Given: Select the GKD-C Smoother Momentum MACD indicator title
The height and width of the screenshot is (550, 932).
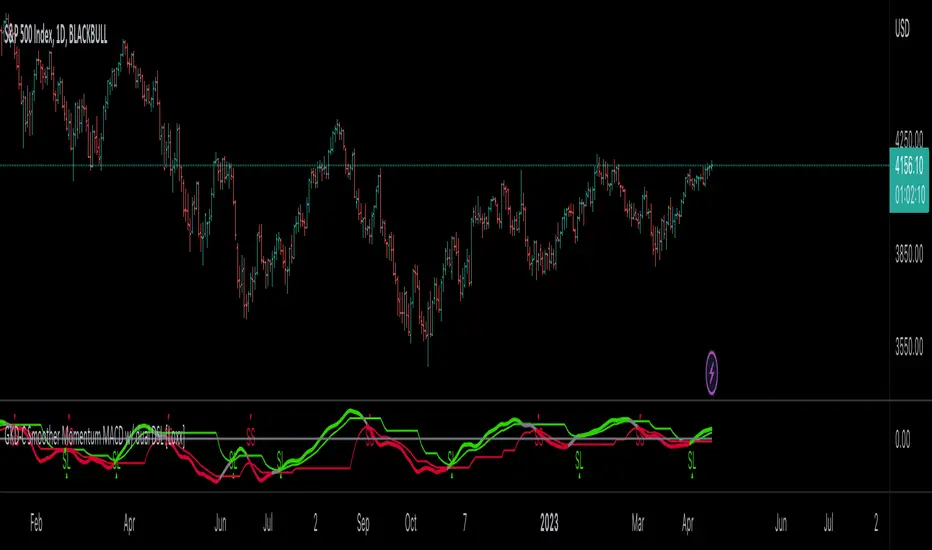Looking at the screenshot, I should click(95, 438).
